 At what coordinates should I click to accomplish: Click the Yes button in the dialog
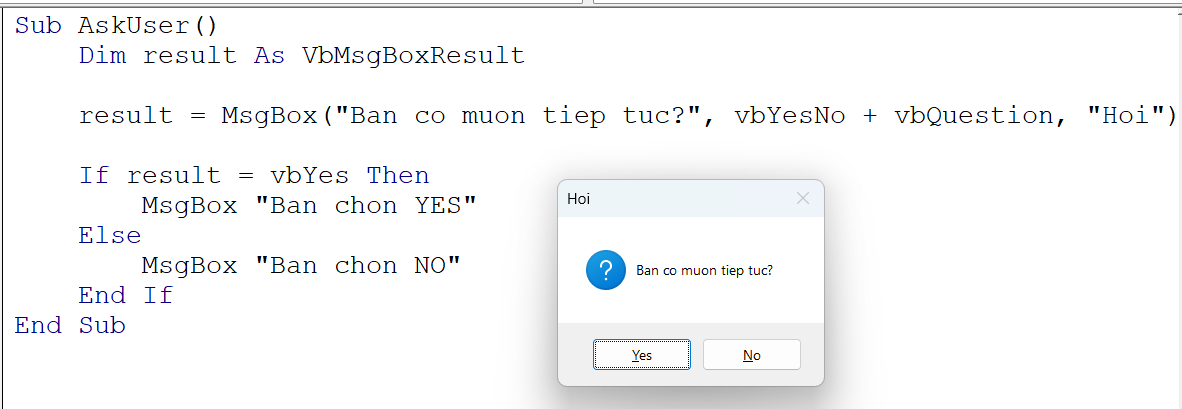click(641, 355)
